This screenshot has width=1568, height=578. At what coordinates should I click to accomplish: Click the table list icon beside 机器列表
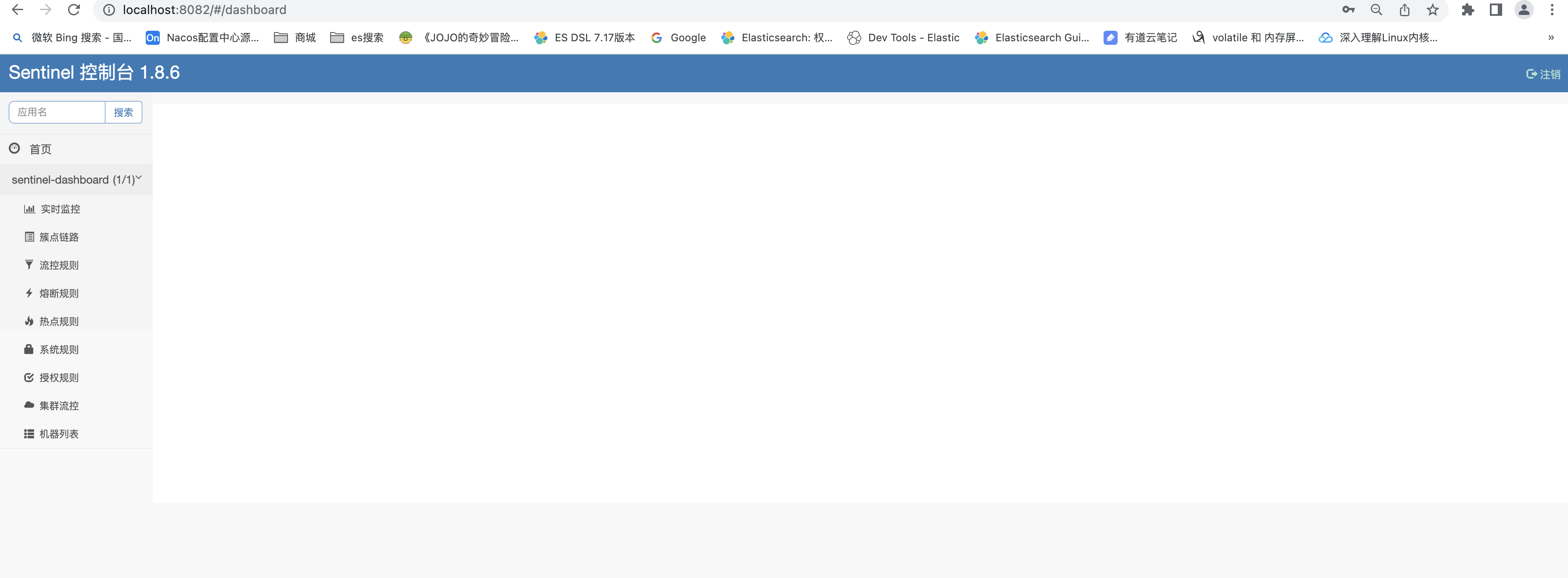(29, 433)
